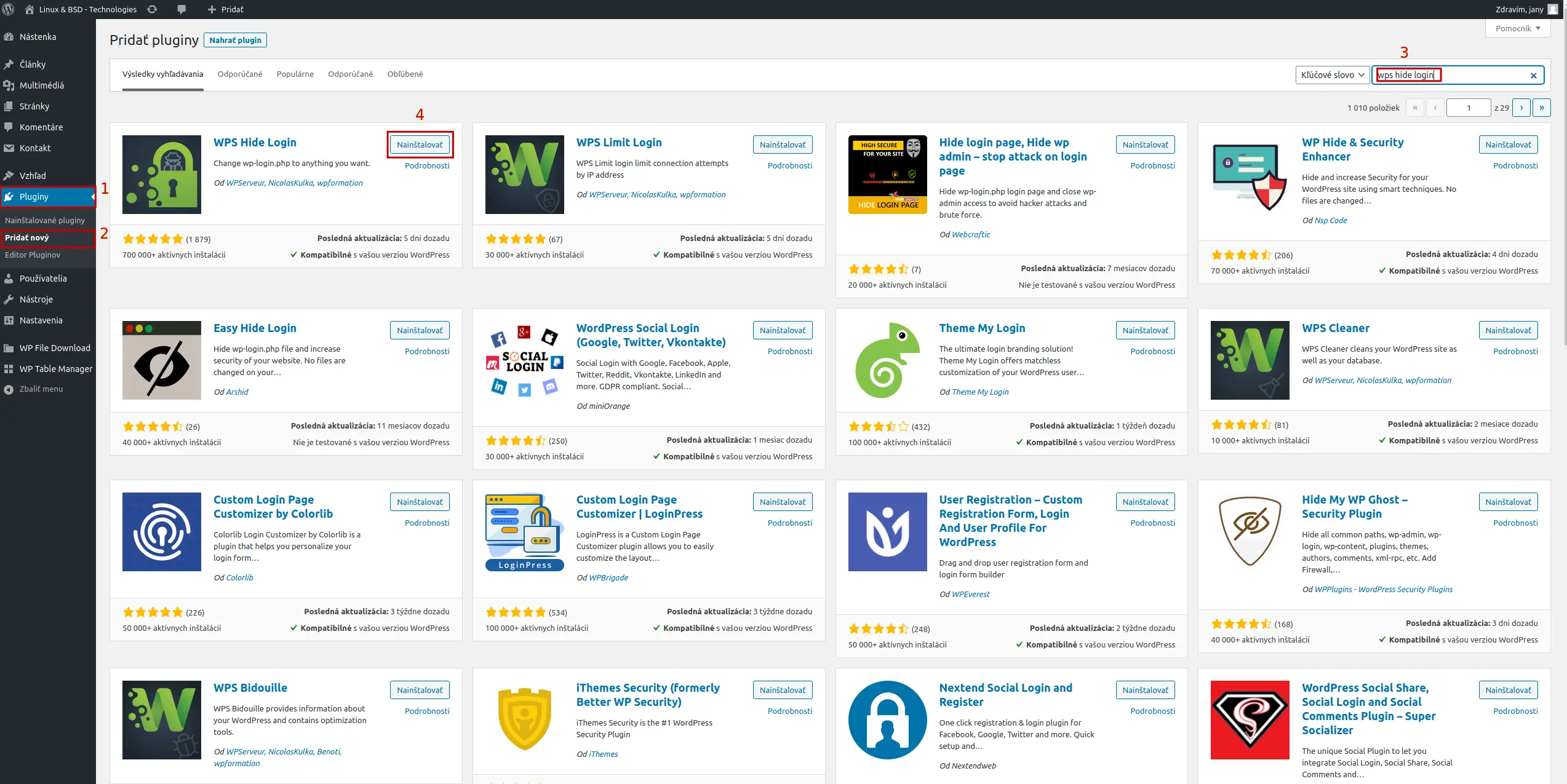Viewport: 1567px width, 784px height.
Task: Open the updates icon in admin bar
Action: (x=152, y=9)
